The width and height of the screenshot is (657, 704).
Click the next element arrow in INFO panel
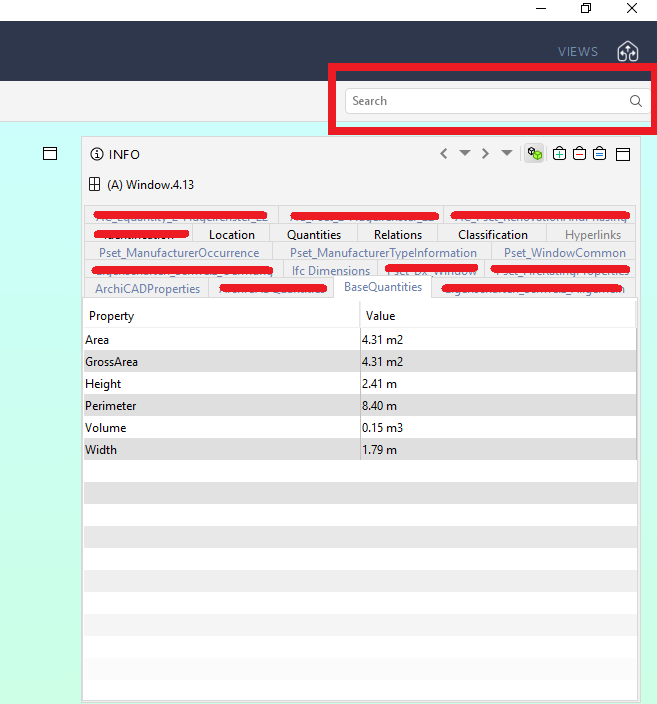coord(485,154)
